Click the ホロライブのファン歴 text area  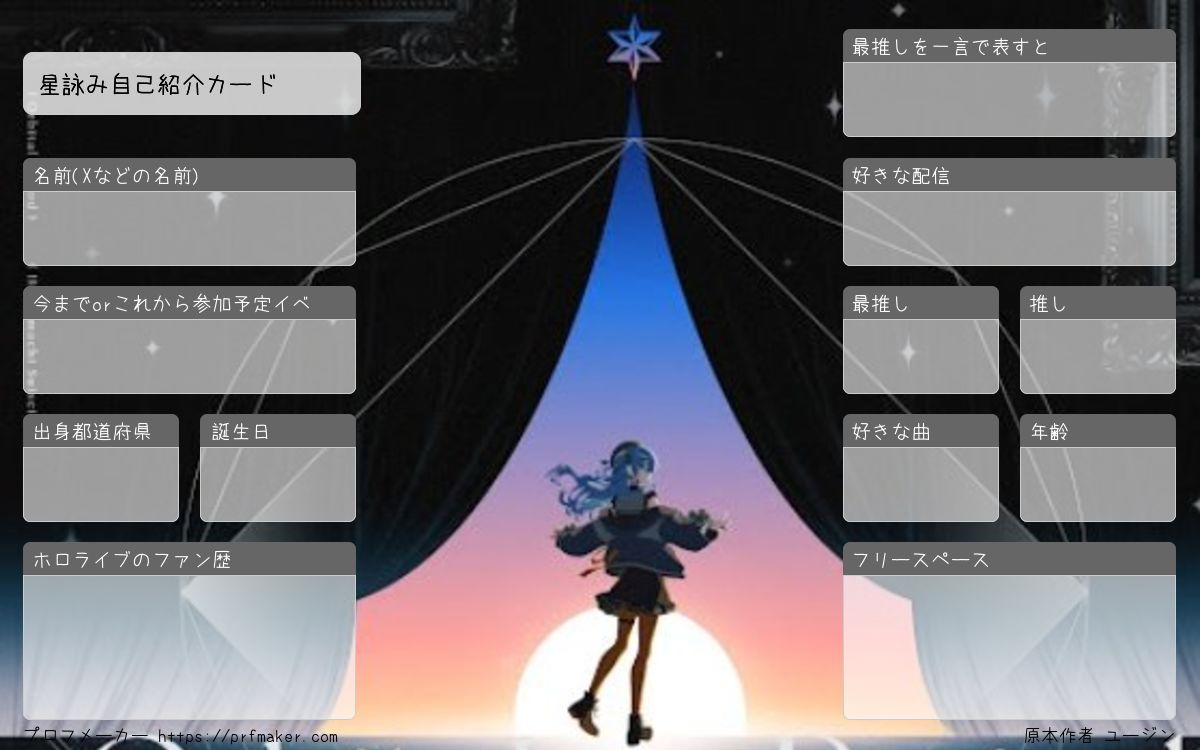tap(189, 647)
